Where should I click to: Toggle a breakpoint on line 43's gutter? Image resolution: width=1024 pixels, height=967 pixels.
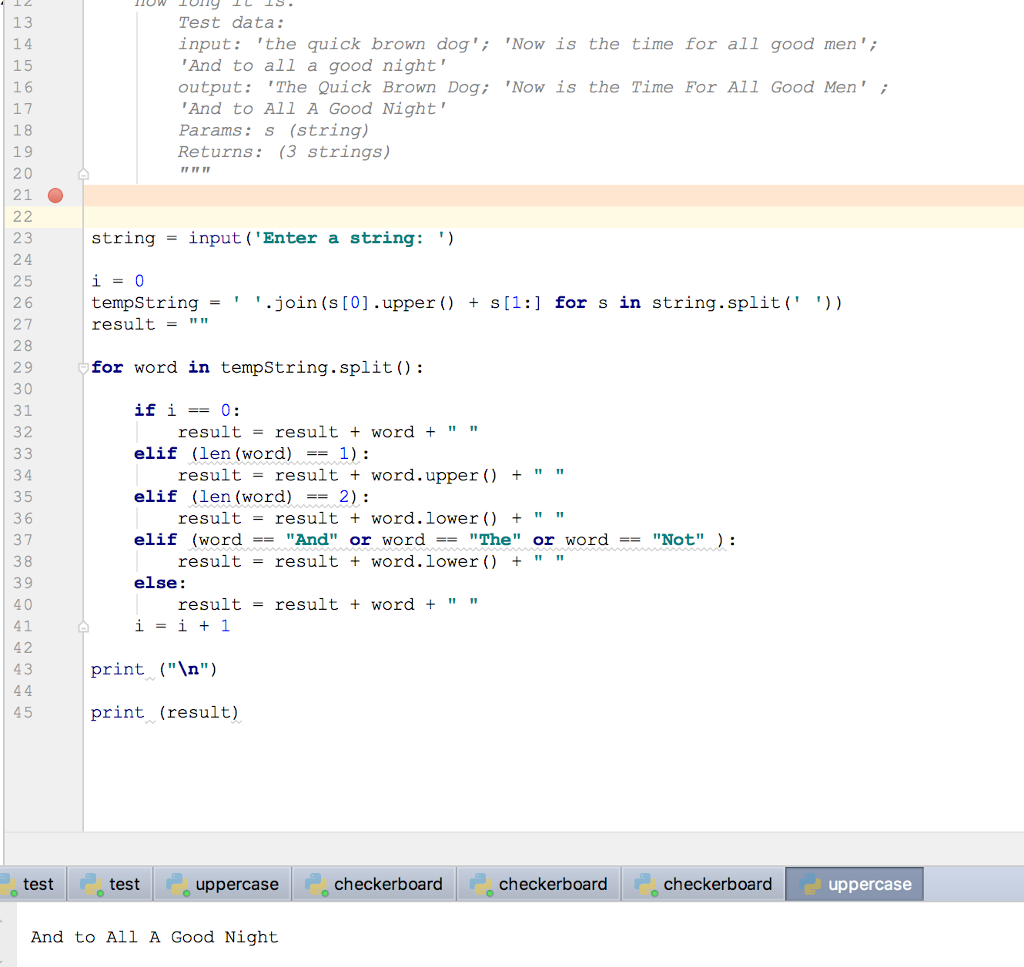(55, 669)
